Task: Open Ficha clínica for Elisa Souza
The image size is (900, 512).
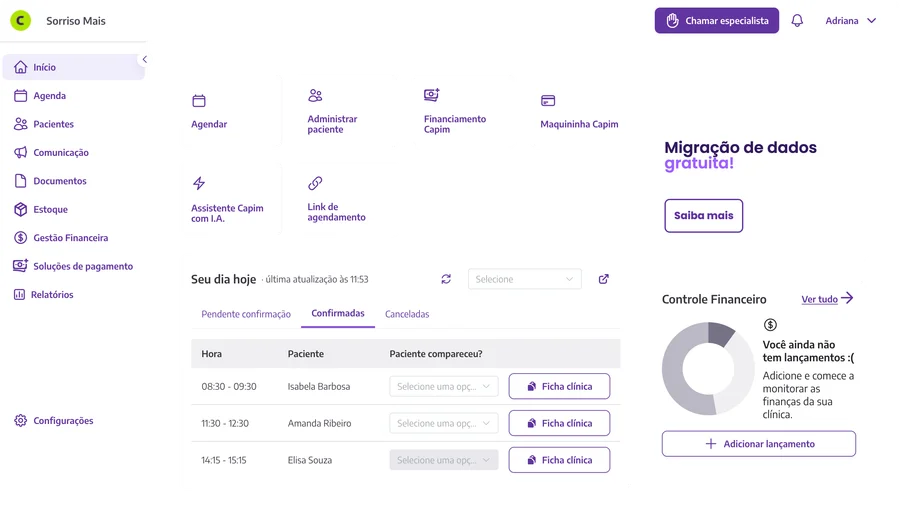Action: (559, 460)
